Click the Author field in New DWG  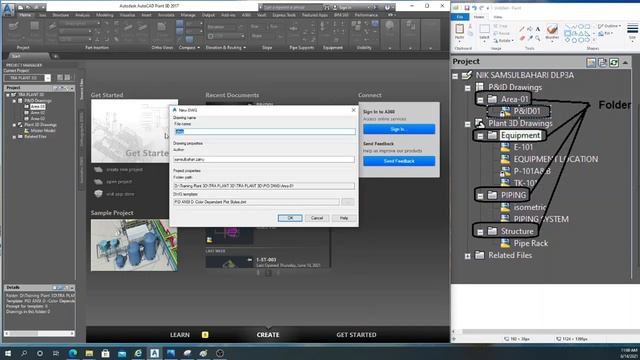(x=264, y=160)
